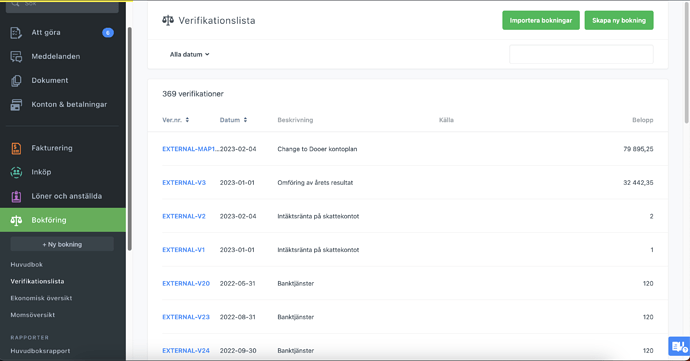The height and width of the screenshot is (361, 690).
Task: Click Intäktsränta description in EXTERNAL-V2 row
Action: 318,216
